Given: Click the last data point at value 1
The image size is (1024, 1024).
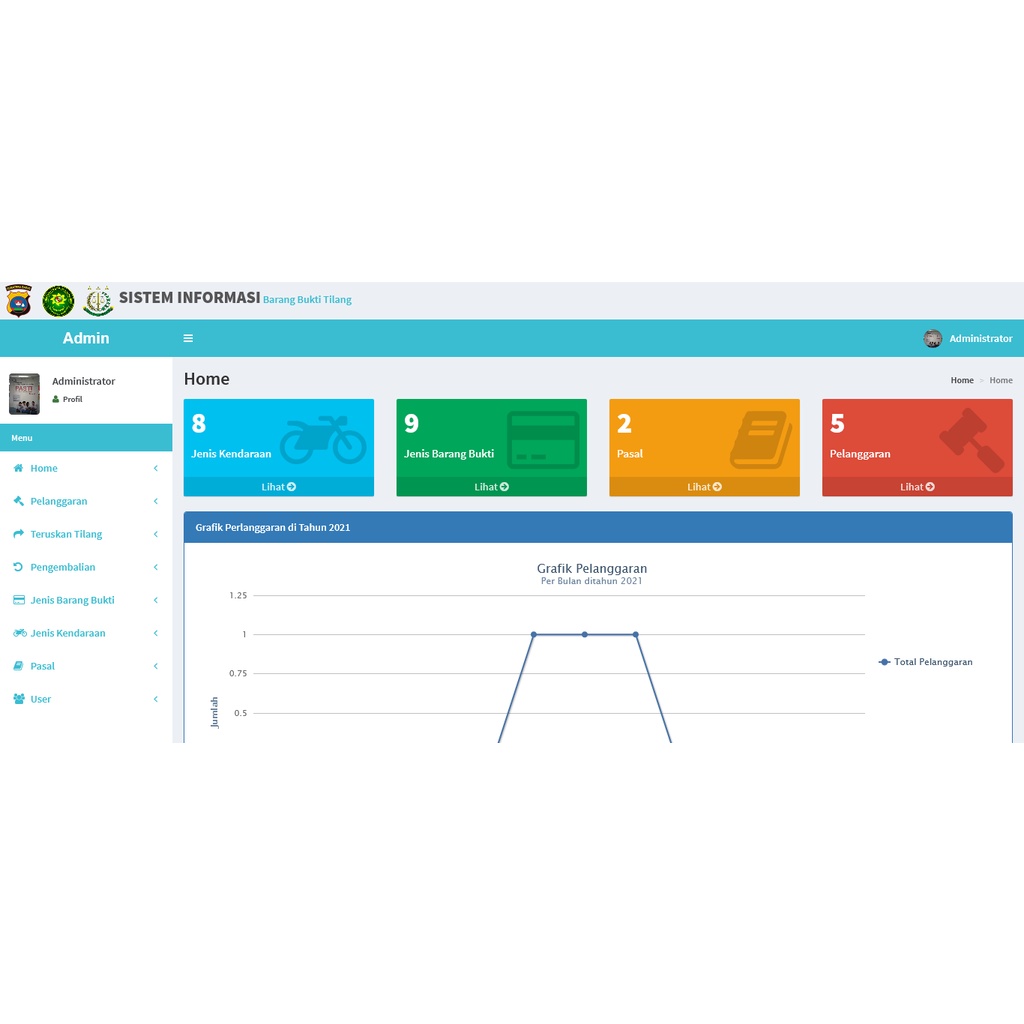Looking at the screenshot, I should [x=635, y=634].
